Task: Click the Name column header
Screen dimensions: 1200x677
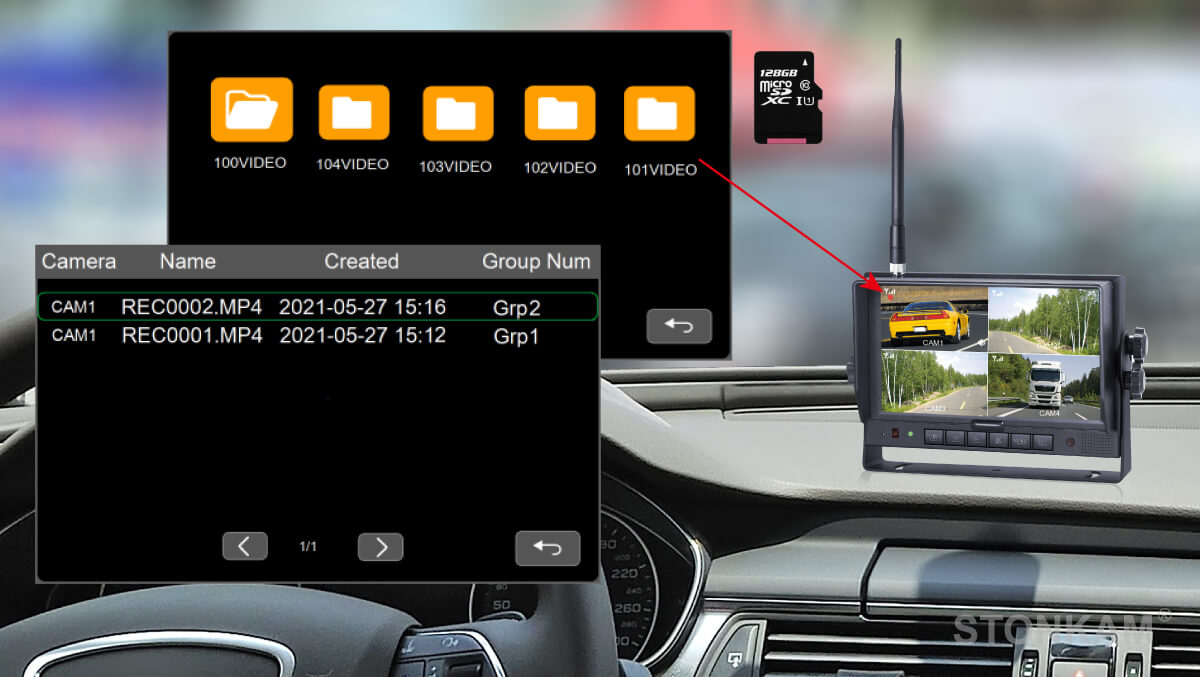Action: 188,262
